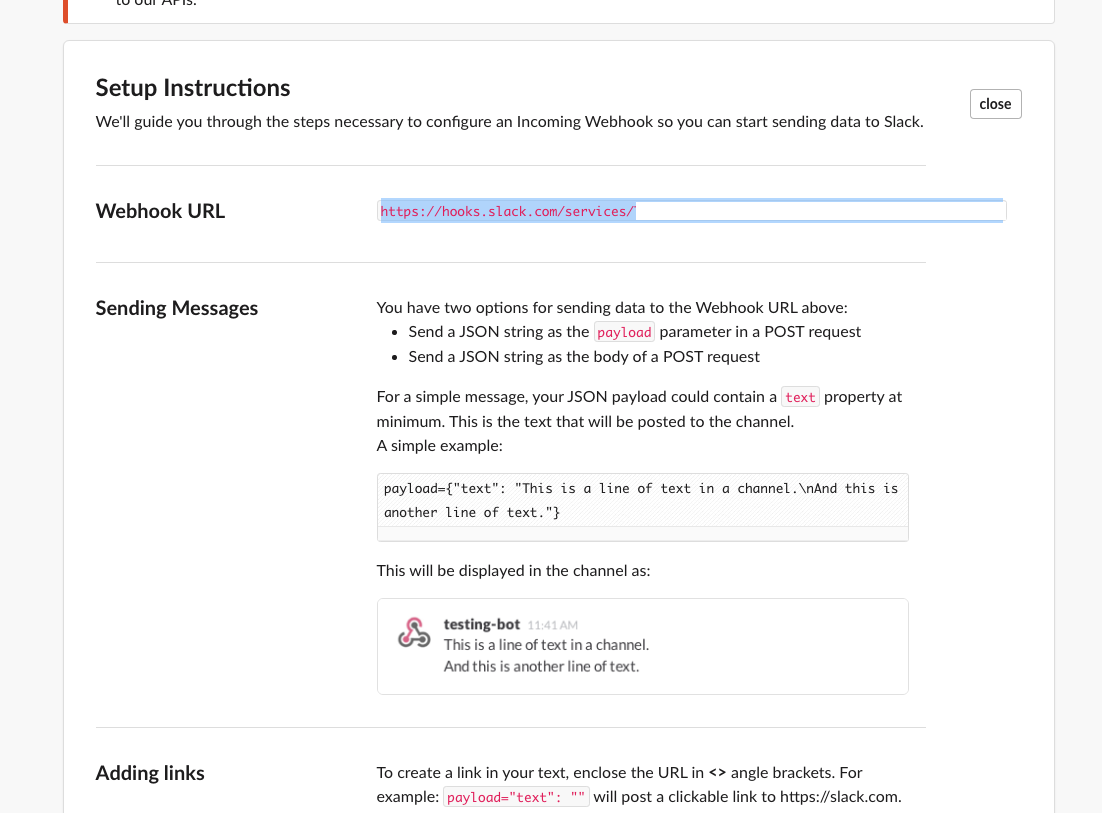Click 'And this is another line of text.' message

point(541,666)
